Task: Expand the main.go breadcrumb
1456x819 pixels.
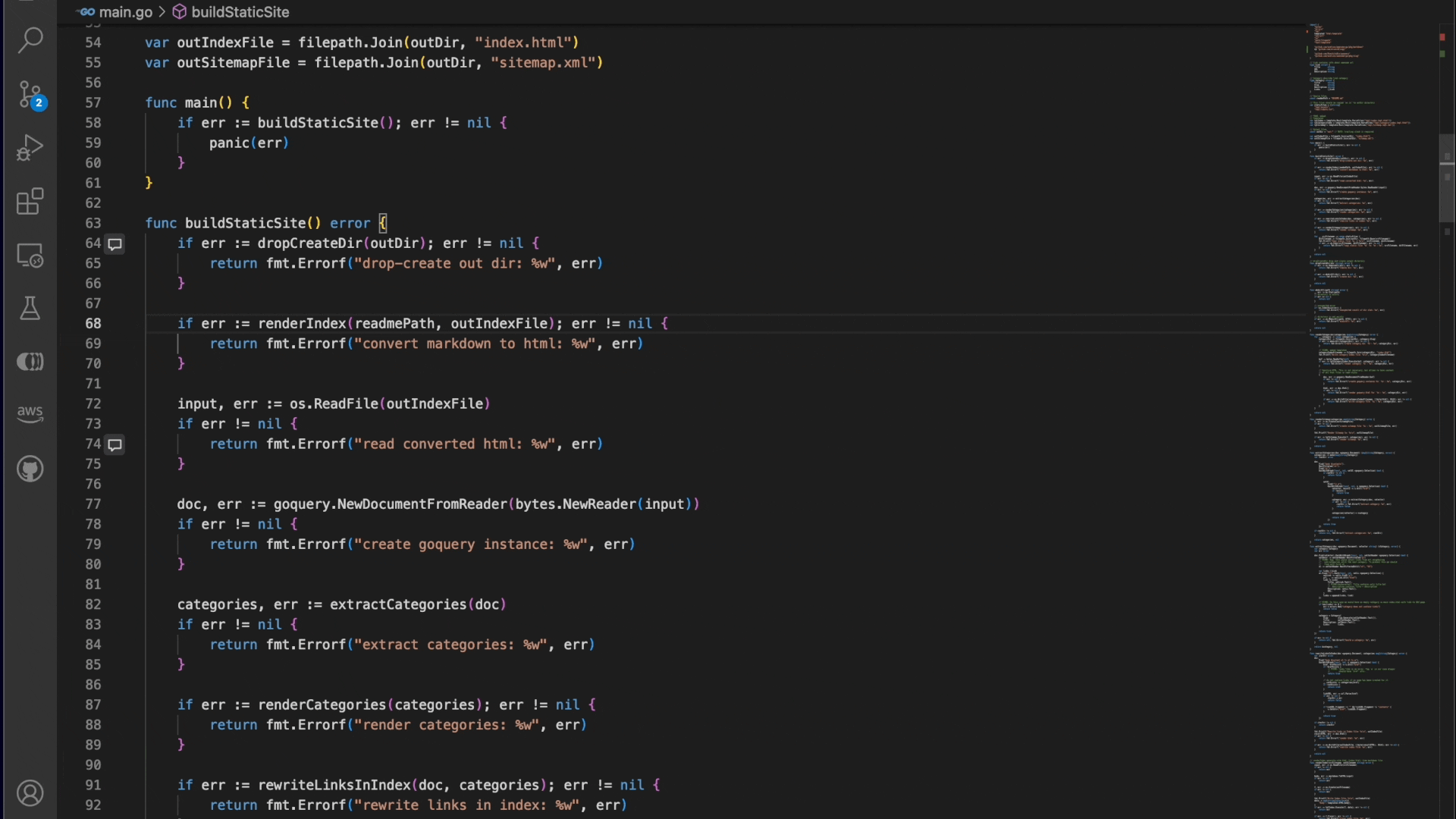Action: pyautogui.click(x=125, y=12)
